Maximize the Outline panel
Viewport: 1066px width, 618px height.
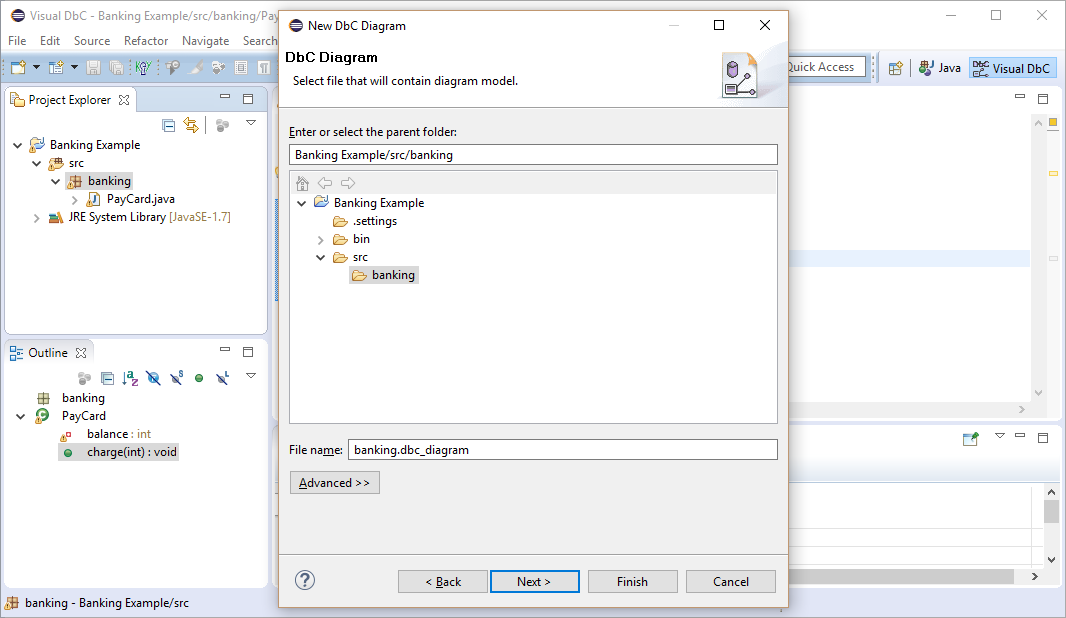coord(248,351)
